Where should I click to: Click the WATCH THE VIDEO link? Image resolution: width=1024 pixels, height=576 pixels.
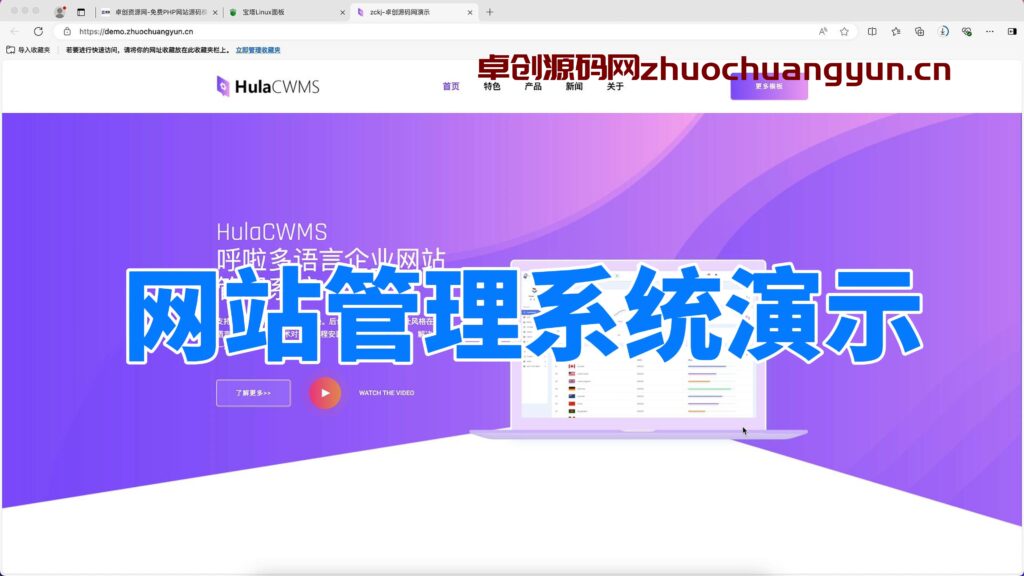tap(387, 393)
